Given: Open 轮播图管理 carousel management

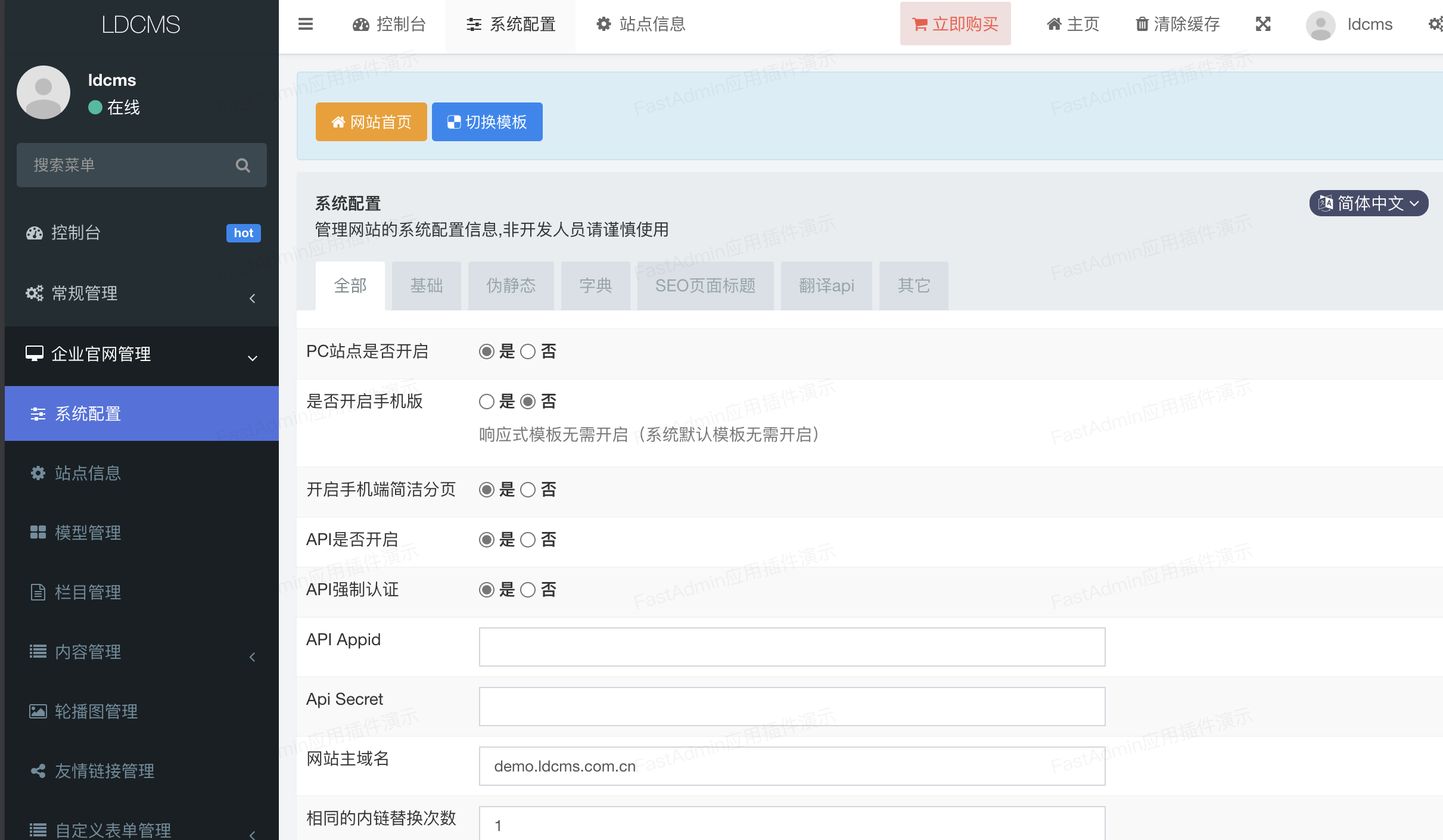Looking at the screenshot, I should [x=95, y=711].
